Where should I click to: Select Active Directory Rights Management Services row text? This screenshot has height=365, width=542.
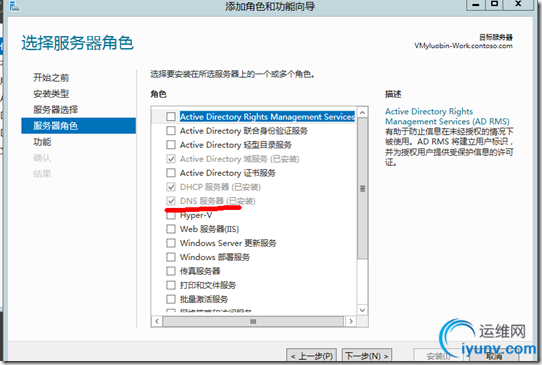(x=267, y=116)
